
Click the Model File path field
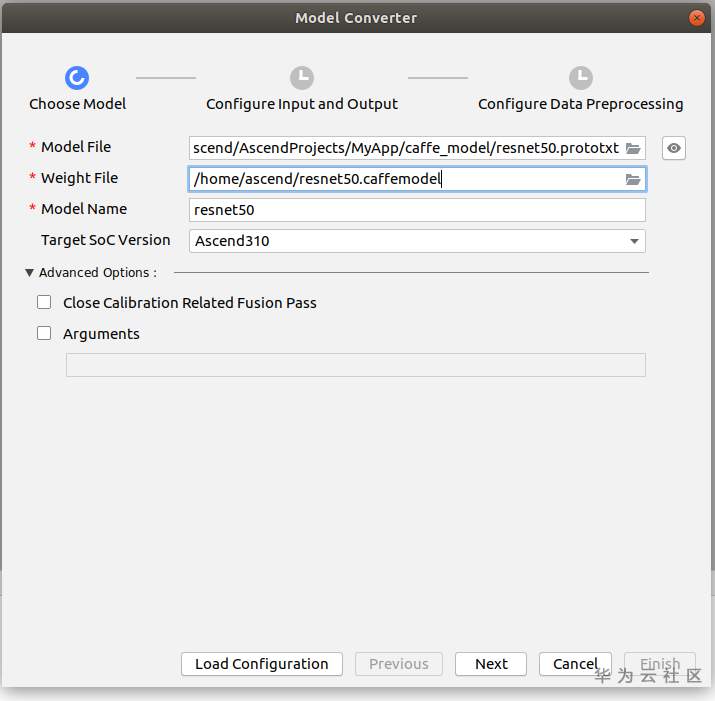point(405,148)
